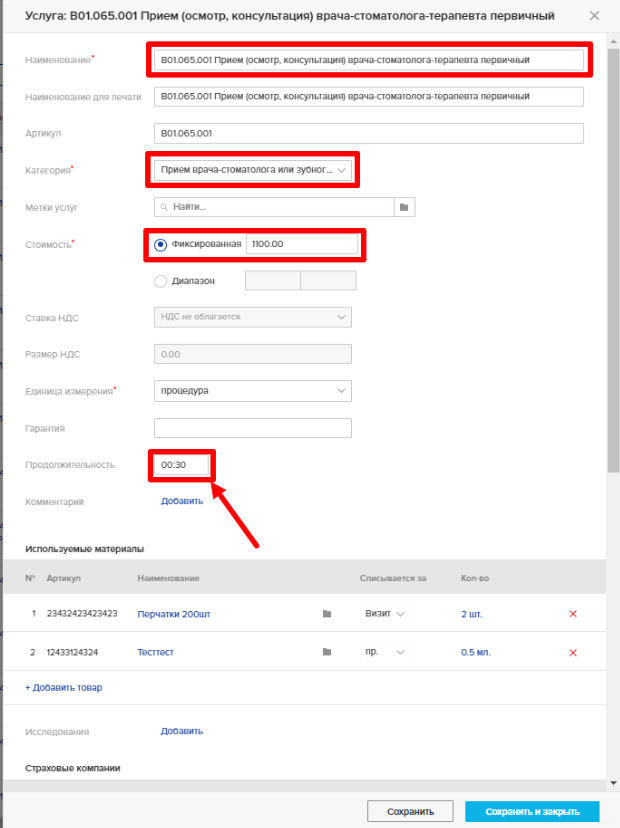Click folder icon in Тесттест row
The image size is (620, 828).
pos(326,652)
